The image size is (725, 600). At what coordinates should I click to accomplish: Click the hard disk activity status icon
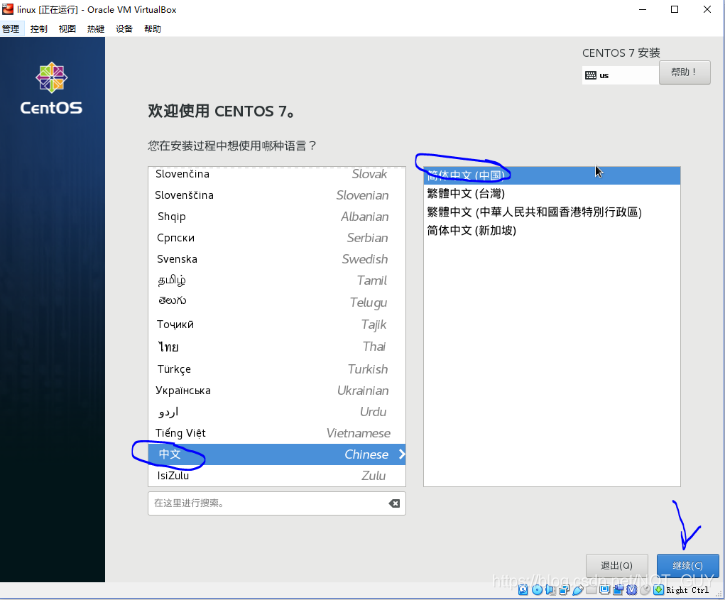(523, 589)
